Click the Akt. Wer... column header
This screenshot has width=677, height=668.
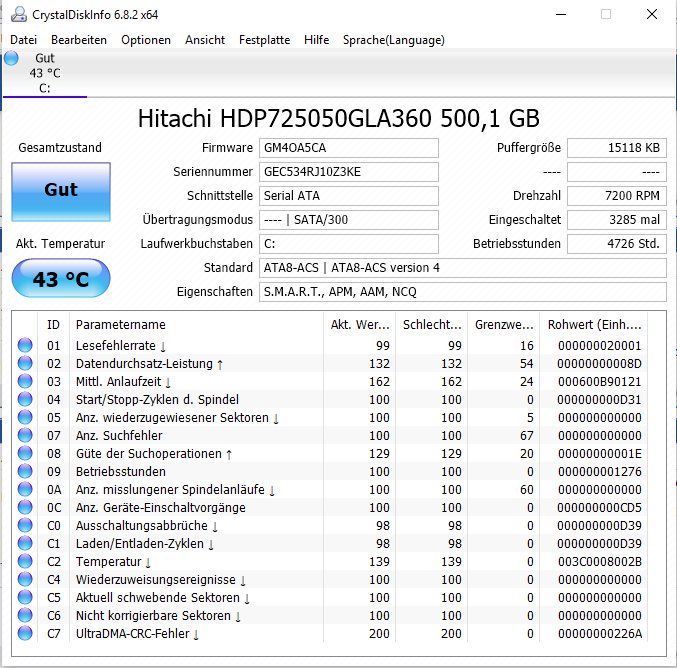coord(359,325)
